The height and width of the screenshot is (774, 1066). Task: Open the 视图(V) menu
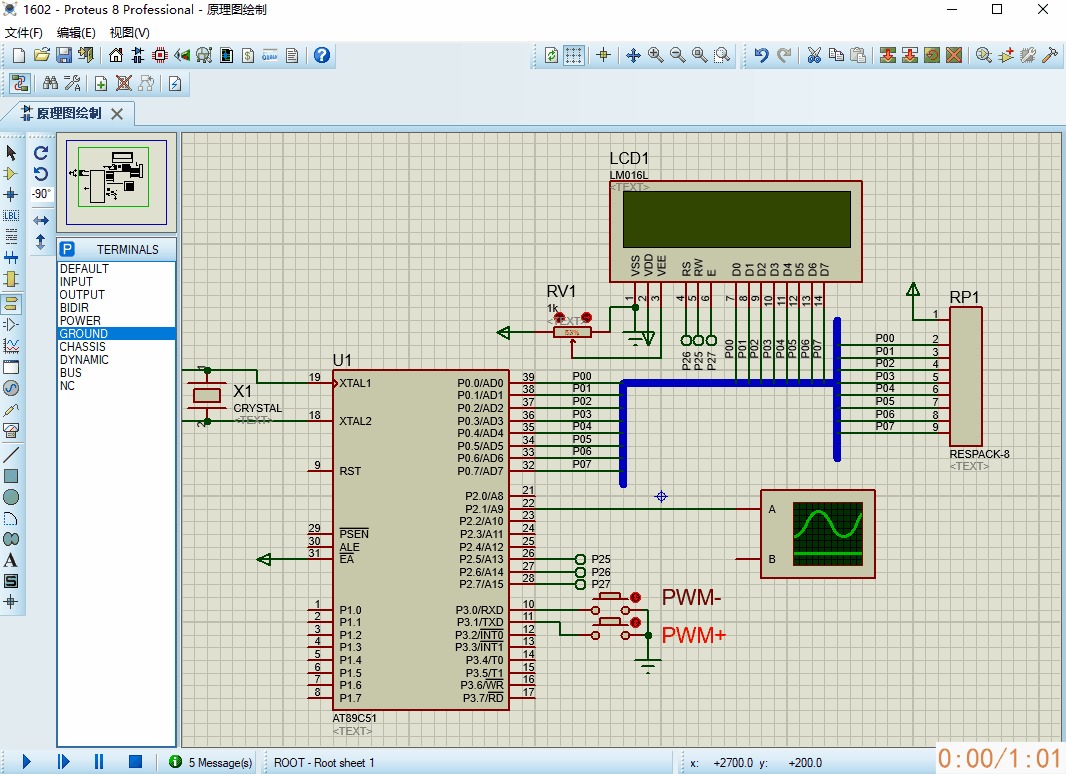pos(129,33)
